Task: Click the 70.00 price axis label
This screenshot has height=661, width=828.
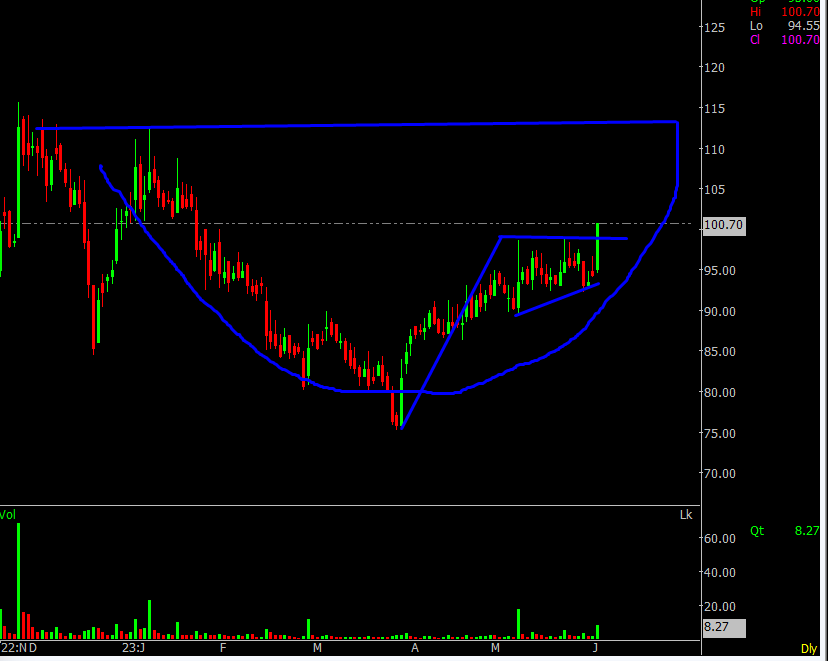Action: coord(720,474)
